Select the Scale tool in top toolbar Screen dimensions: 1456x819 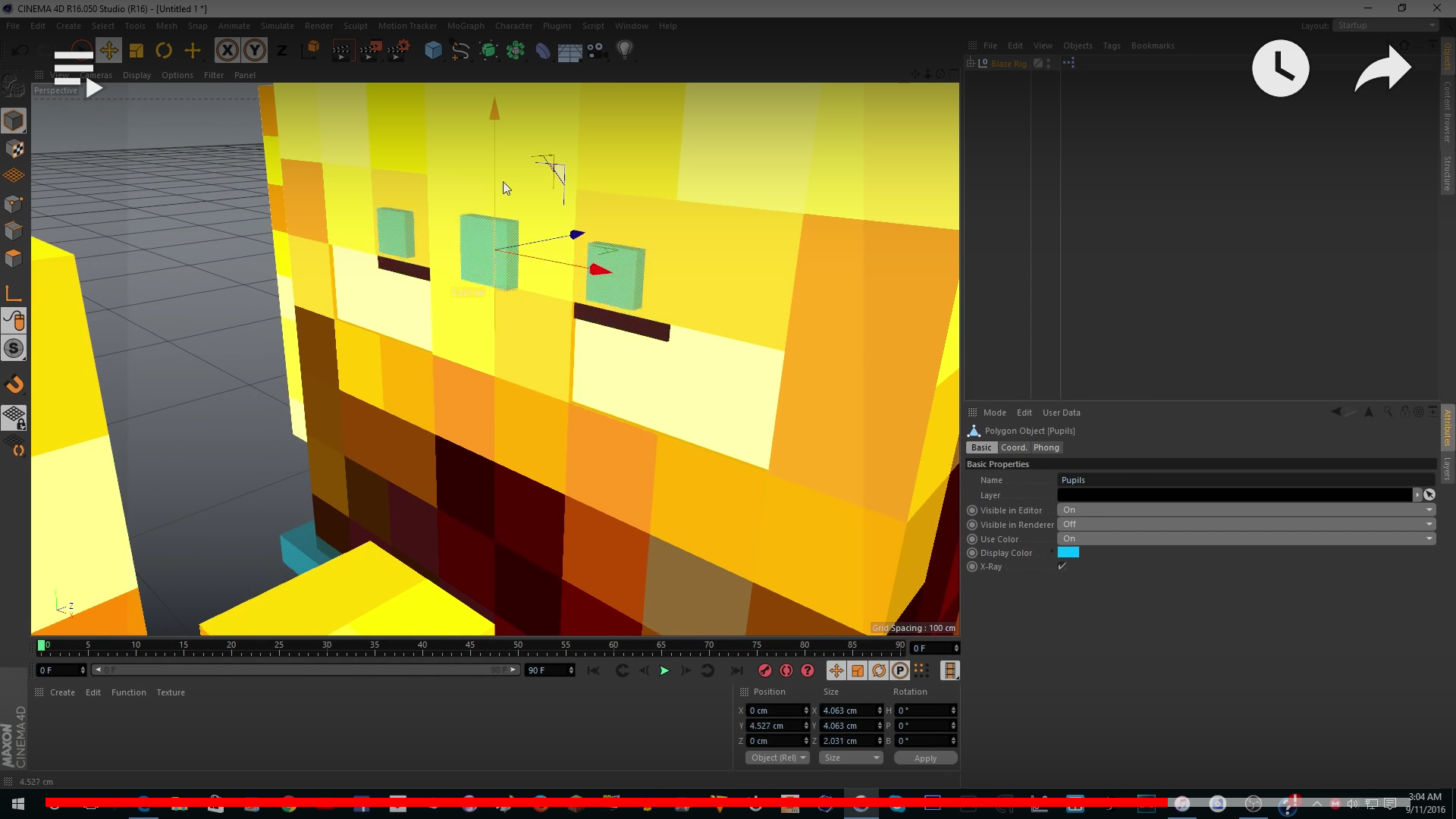coord(136,51)
